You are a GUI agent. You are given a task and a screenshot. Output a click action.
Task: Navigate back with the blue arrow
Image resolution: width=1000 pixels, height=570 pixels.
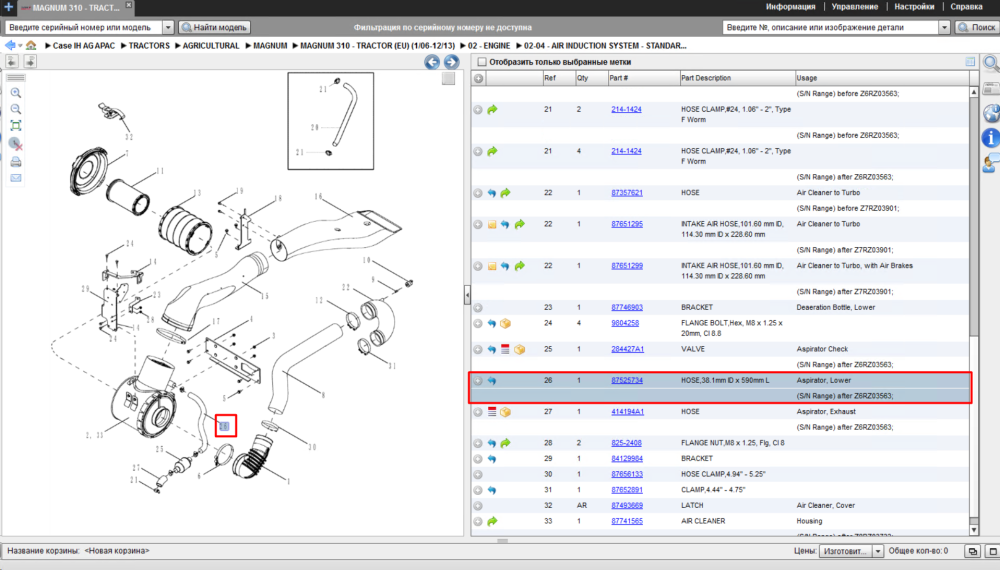pos(10,45)
